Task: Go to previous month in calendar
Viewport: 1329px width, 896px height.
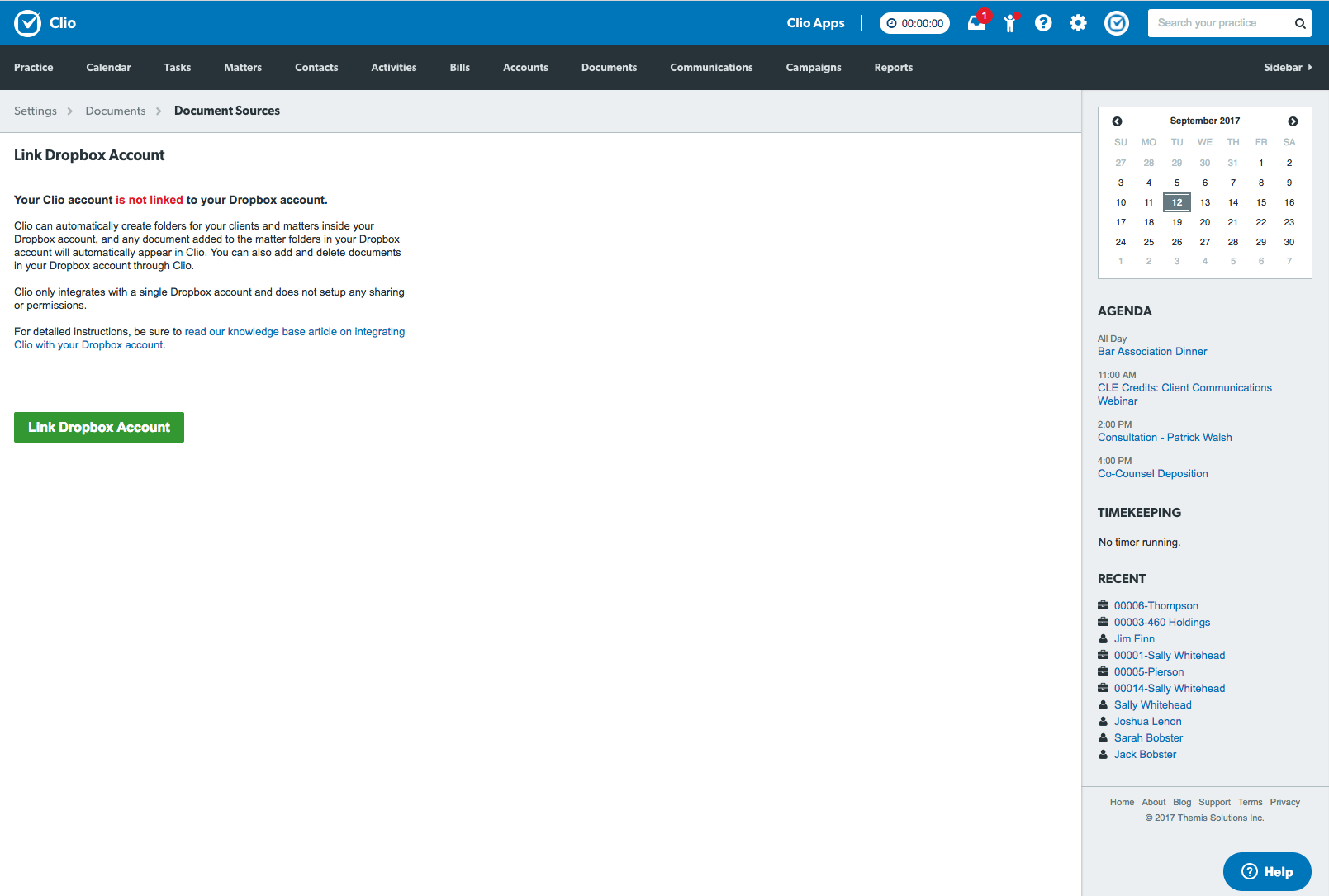Action: pos(1117,121)
